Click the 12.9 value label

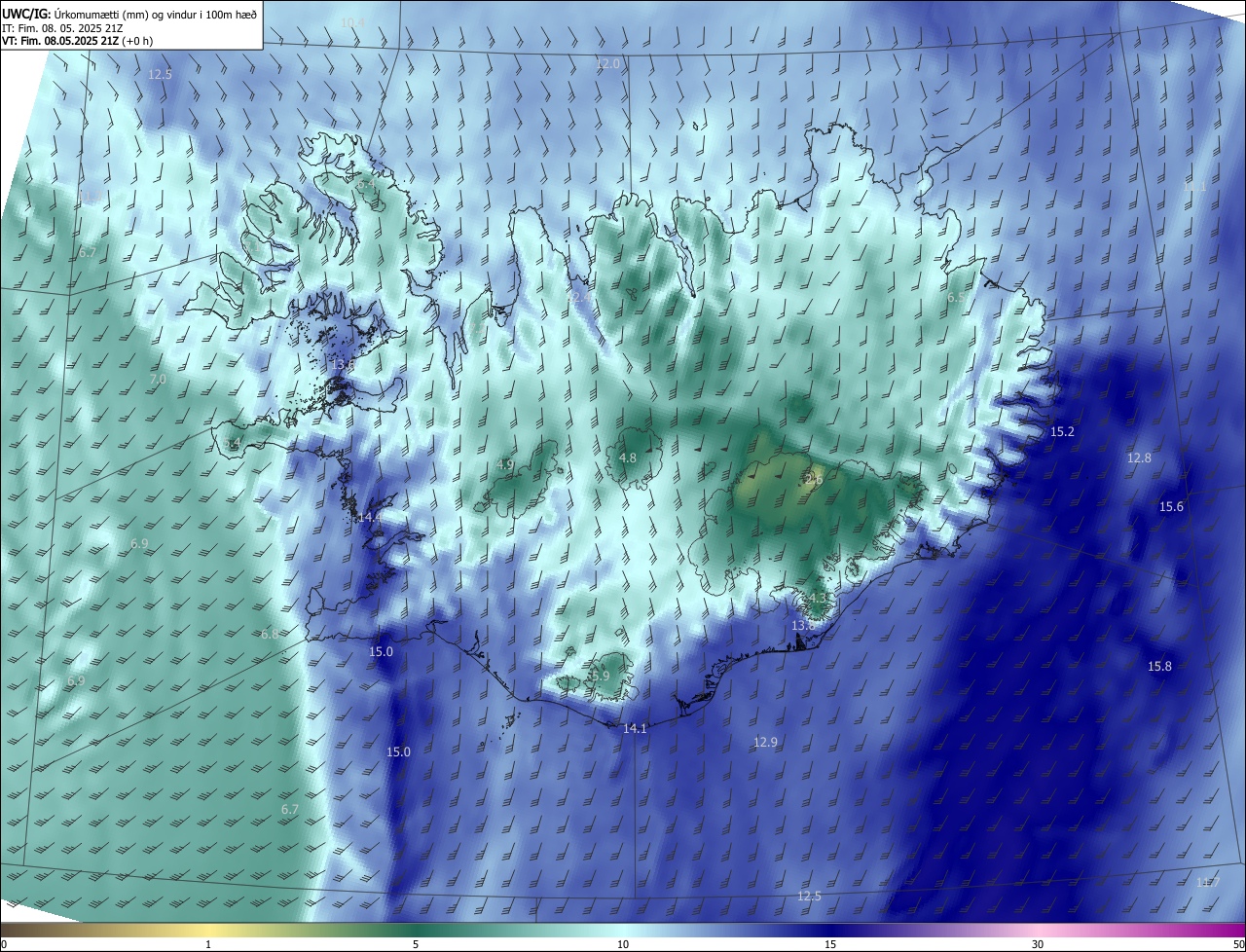765,742
